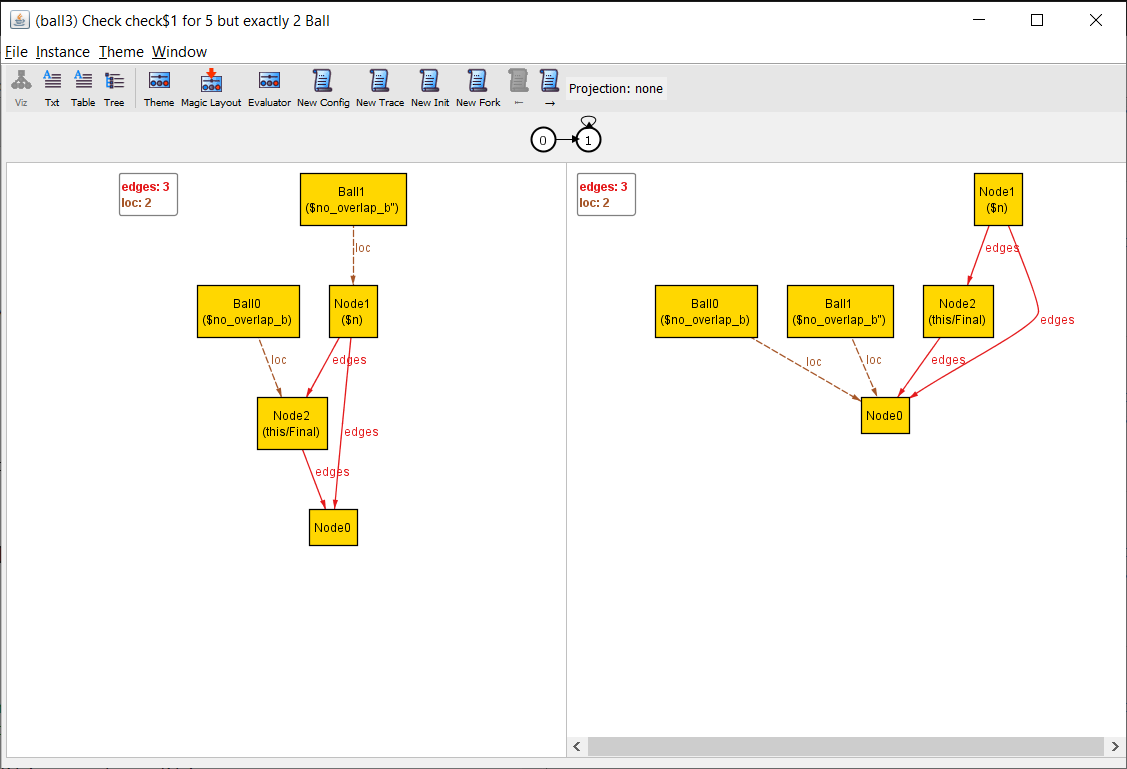Open the File menu
Image resolution: width=1127 pixels, height=769 pixels.
[x=16, y=52]
